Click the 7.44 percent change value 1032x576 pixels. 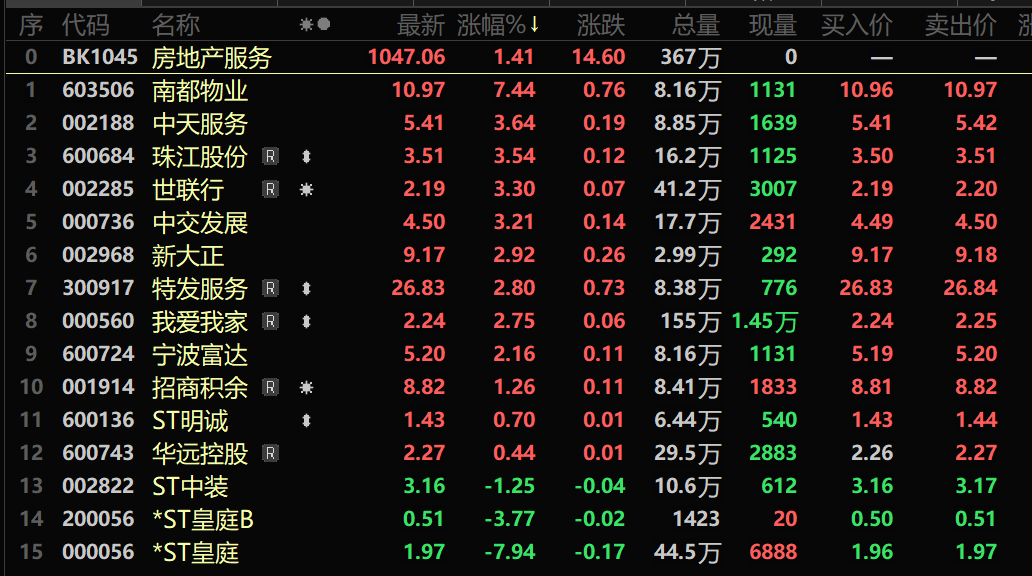[x=514, y=90]
